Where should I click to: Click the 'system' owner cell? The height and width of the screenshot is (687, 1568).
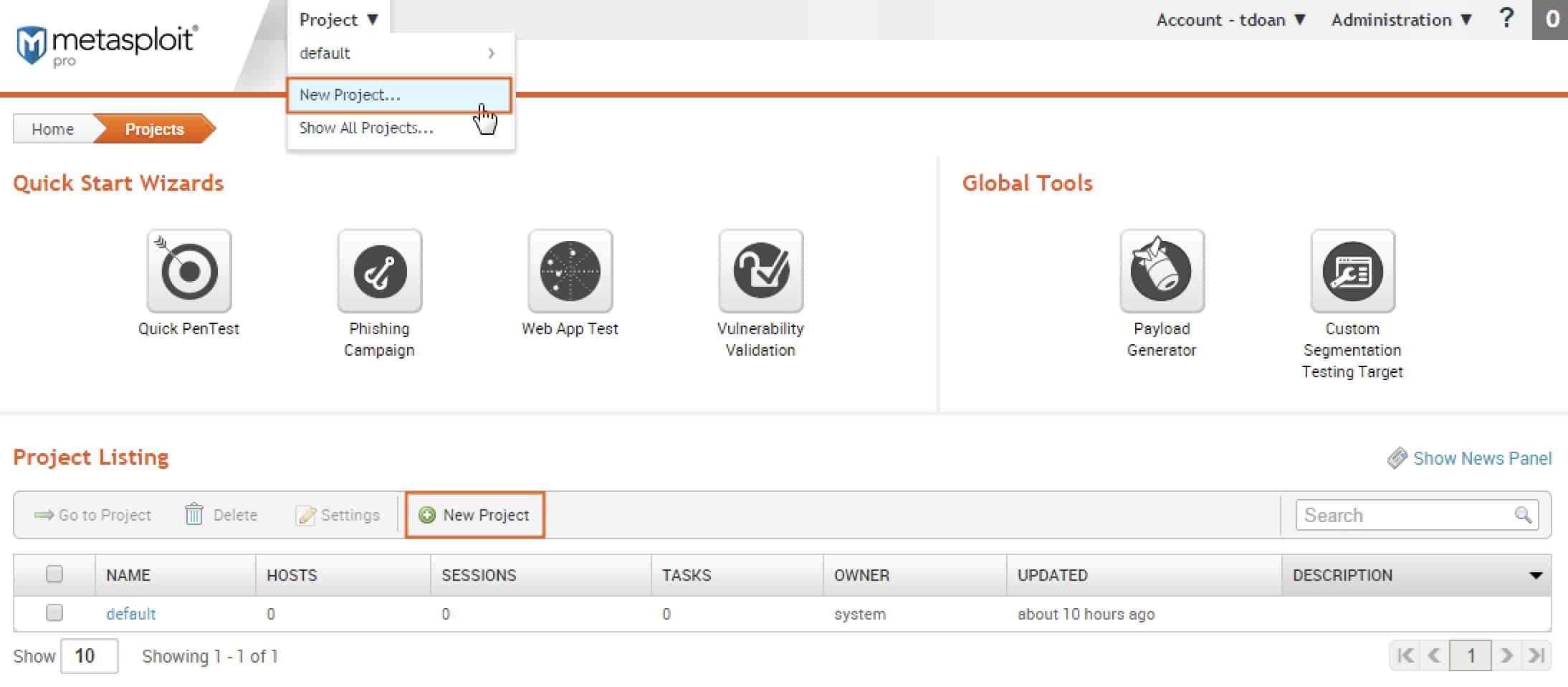(x=860, y=614)
